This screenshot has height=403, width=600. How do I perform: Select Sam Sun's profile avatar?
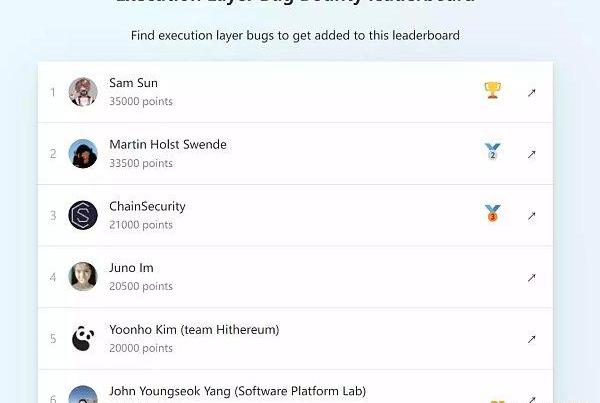click(x=83, y=92)
